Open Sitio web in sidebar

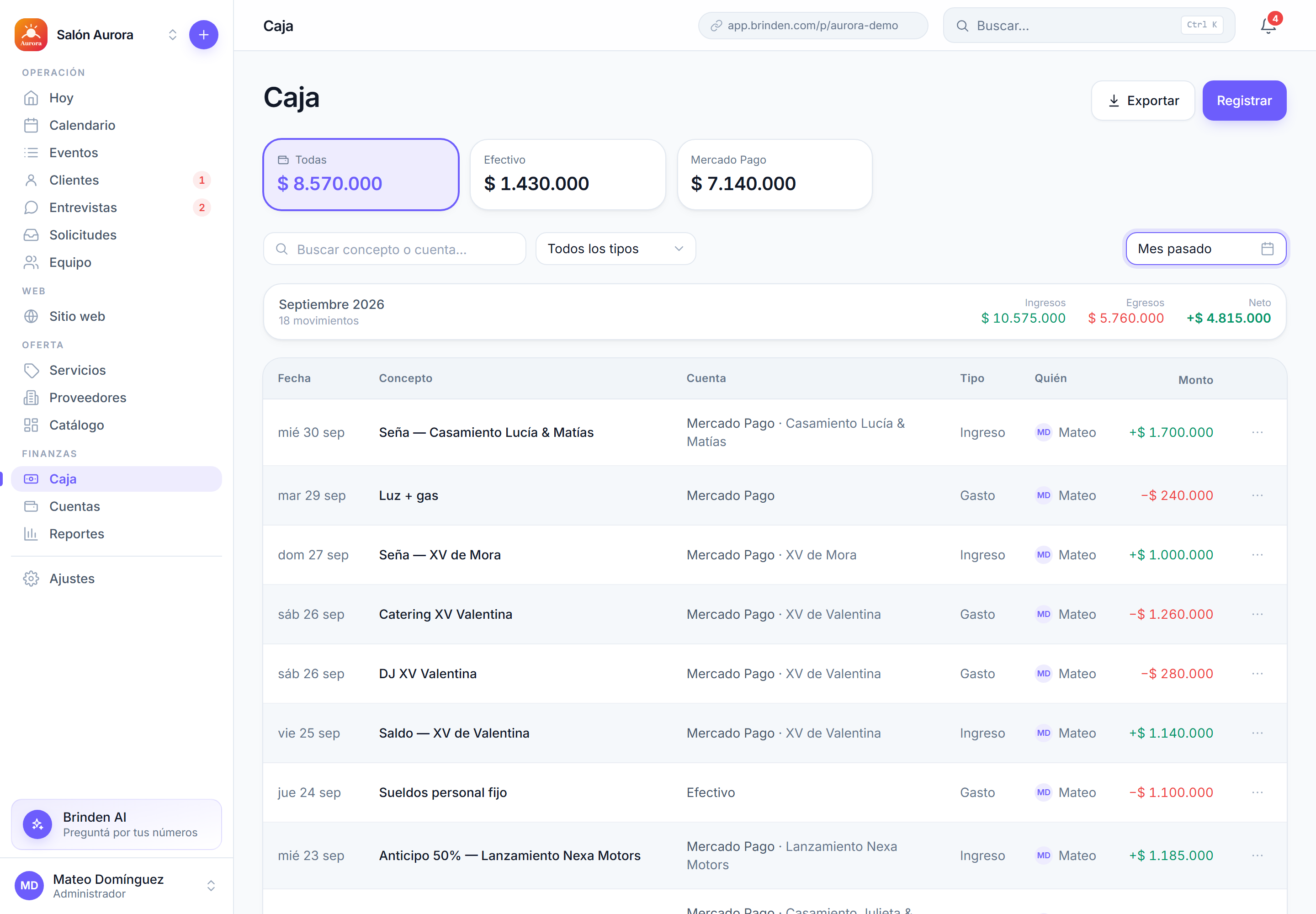tap(116, 317)
